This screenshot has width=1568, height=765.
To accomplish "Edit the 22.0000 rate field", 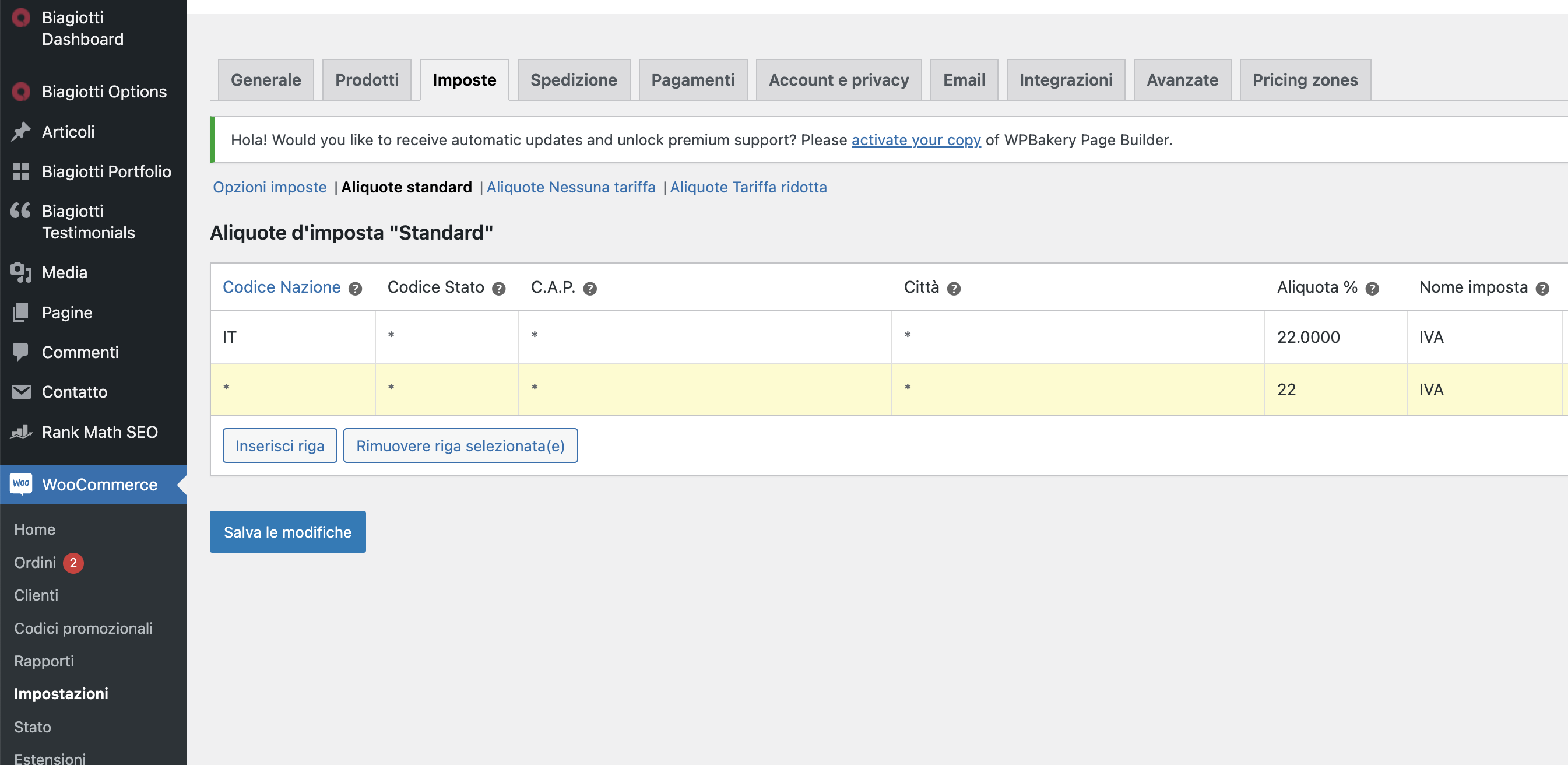I will [x=1335, y=338].
